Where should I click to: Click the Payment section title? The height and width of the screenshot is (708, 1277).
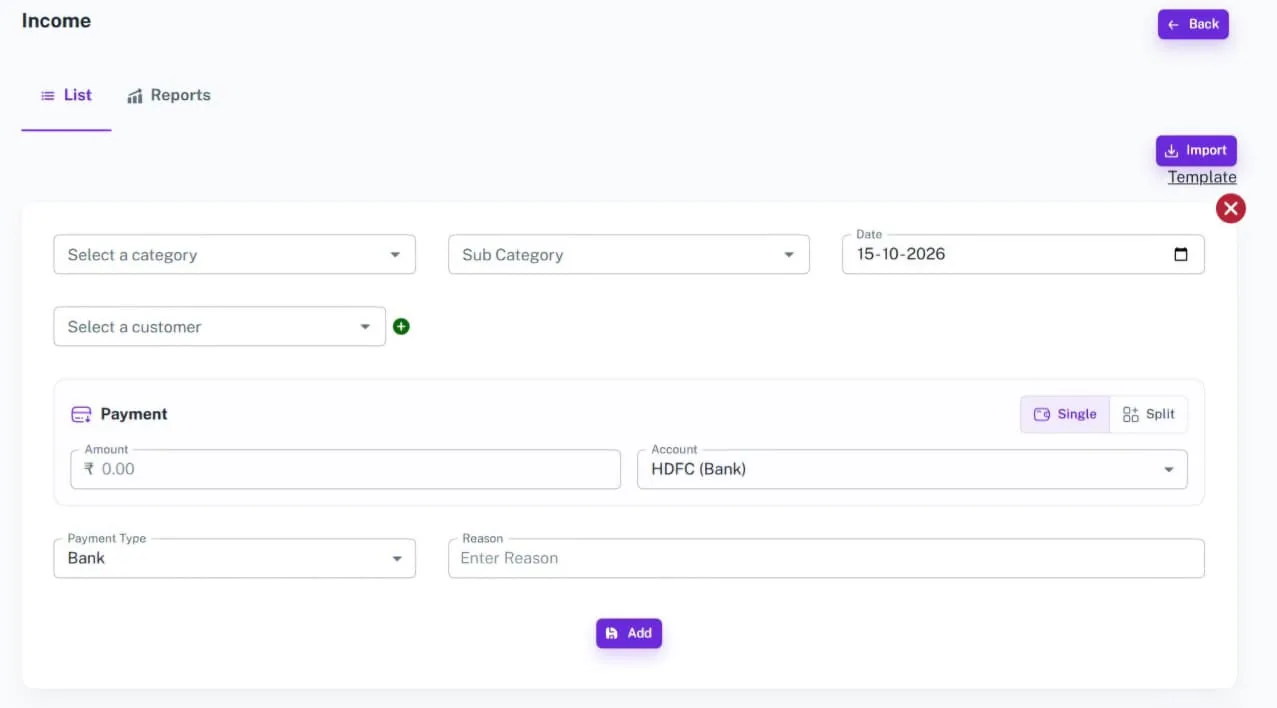click(134, 414)
